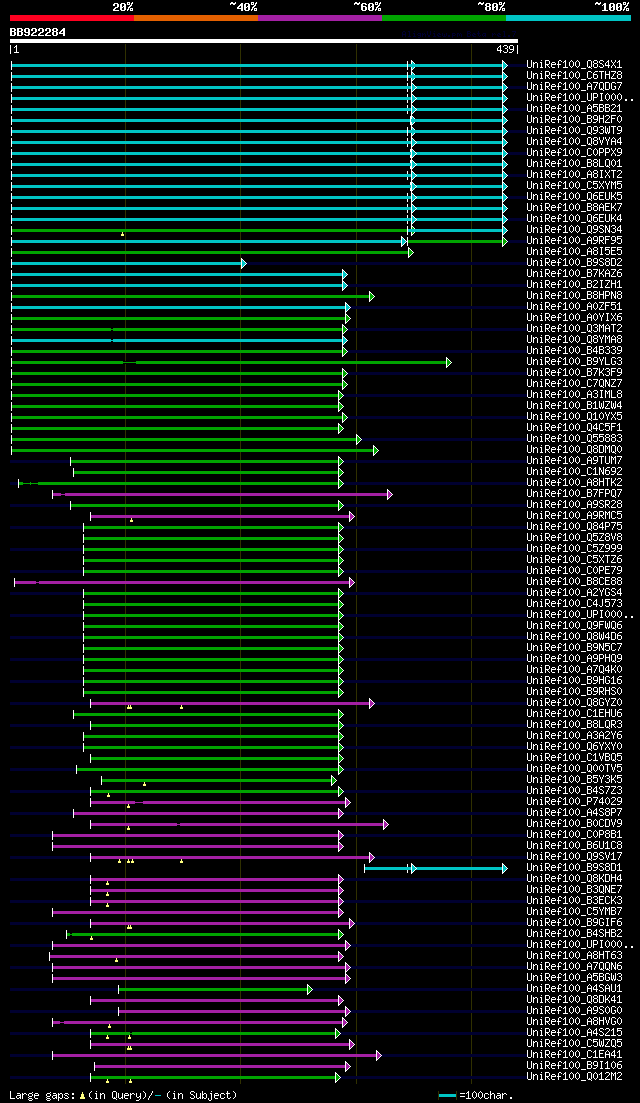
Task: Click the purple bar for UniRef100_Q8GYZ0
Action: point(233,703)
